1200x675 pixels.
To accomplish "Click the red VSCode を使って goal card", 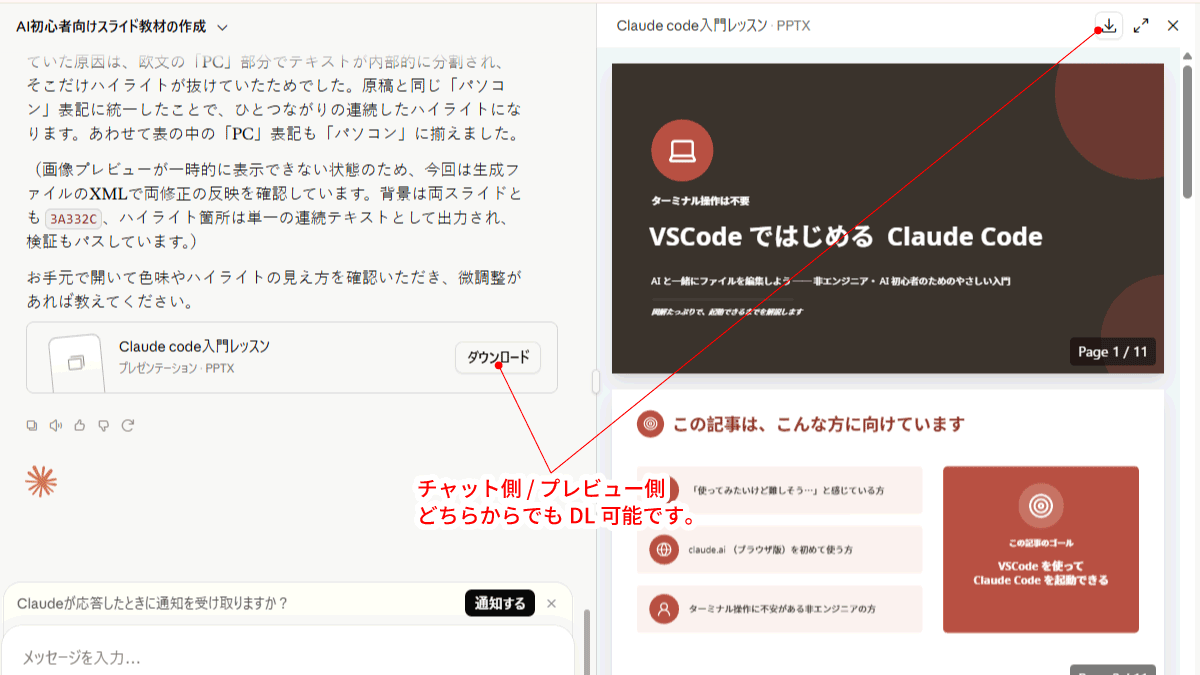I will 1041,549.
